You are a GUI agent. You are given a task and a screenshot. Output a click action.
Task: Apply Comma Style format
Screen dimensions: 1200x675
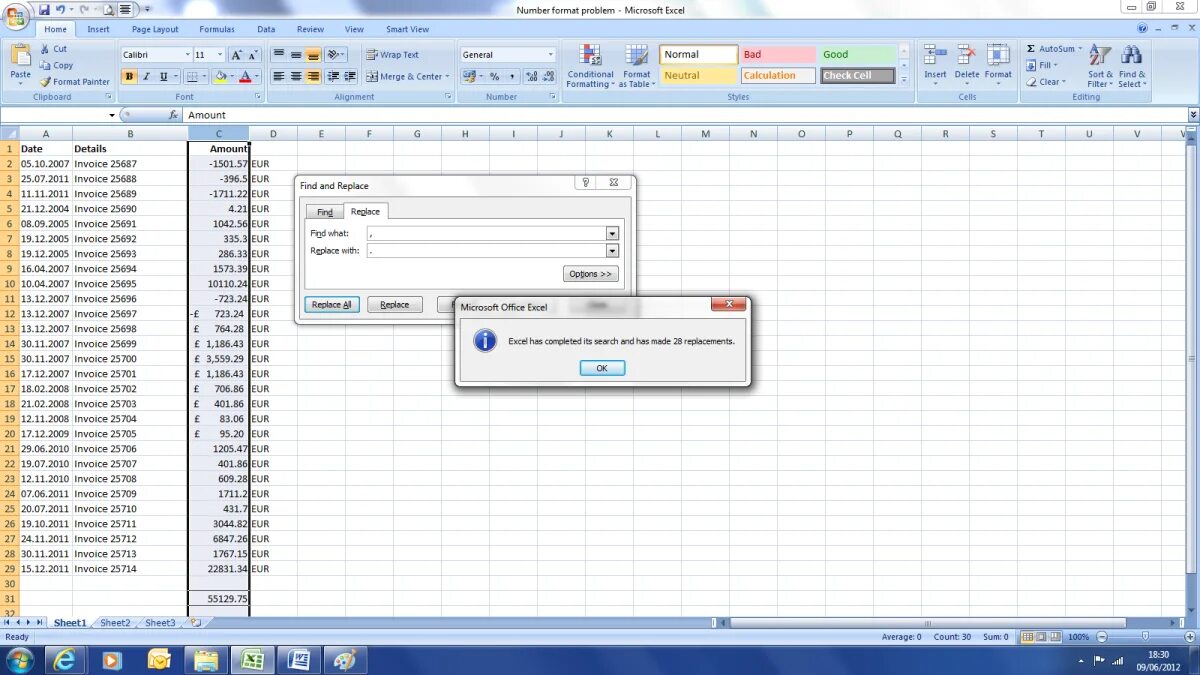[x=511, y=76]
